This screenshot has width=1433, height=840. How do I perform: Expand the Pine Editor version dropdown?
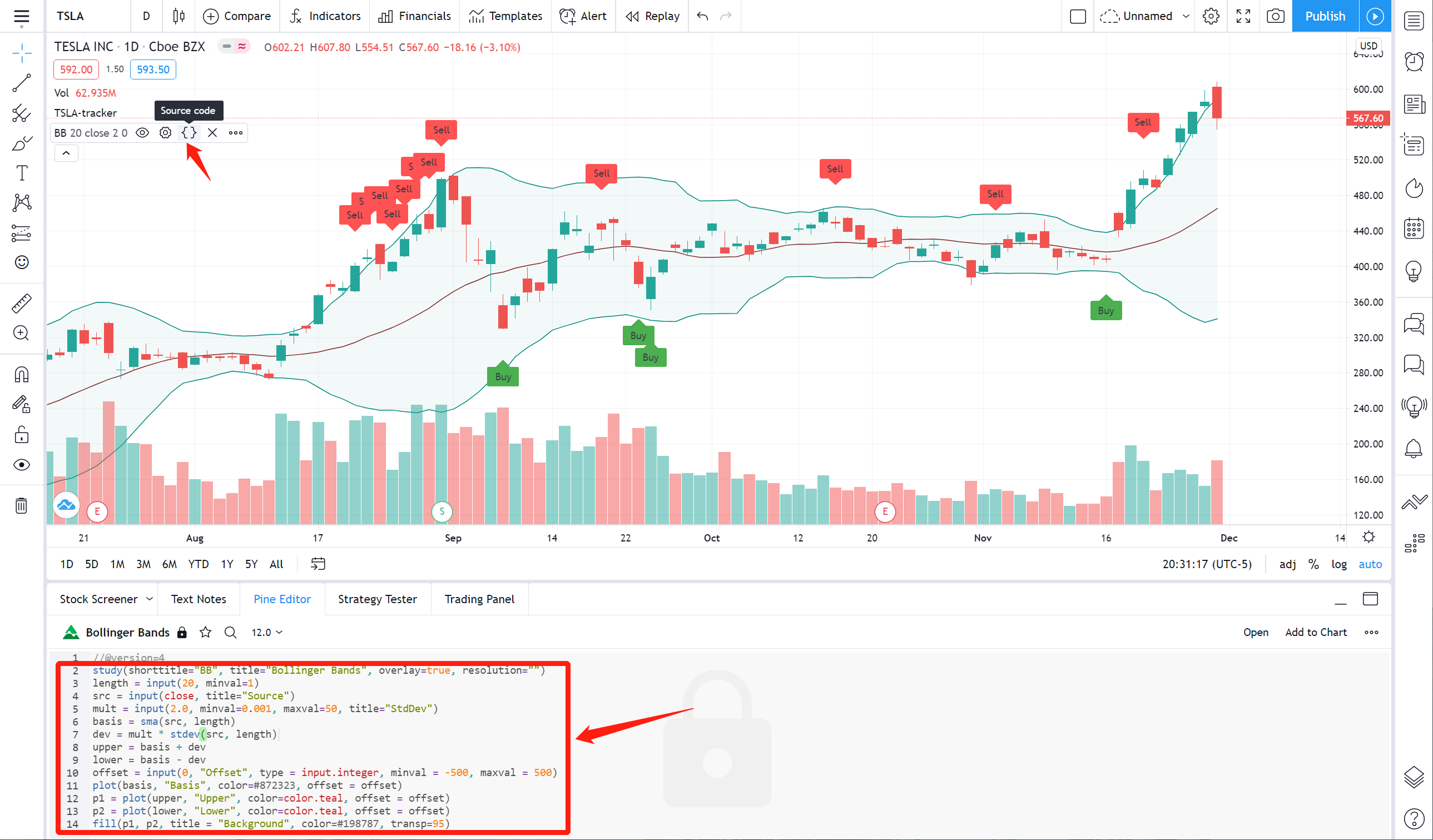(264, 632)
